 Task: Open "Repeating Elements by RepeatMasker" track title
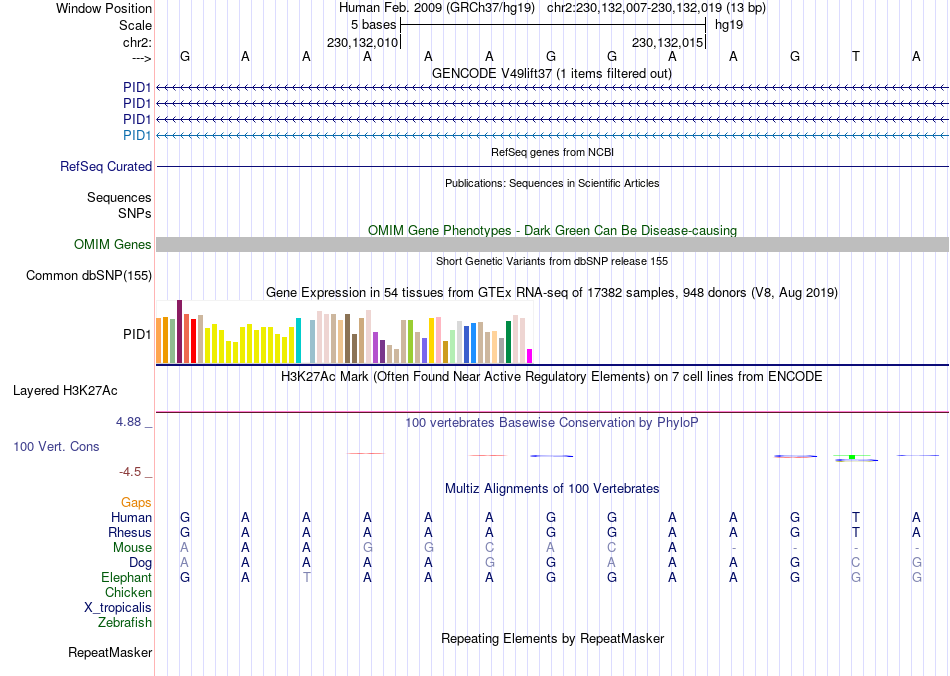[x=552, y=638]
